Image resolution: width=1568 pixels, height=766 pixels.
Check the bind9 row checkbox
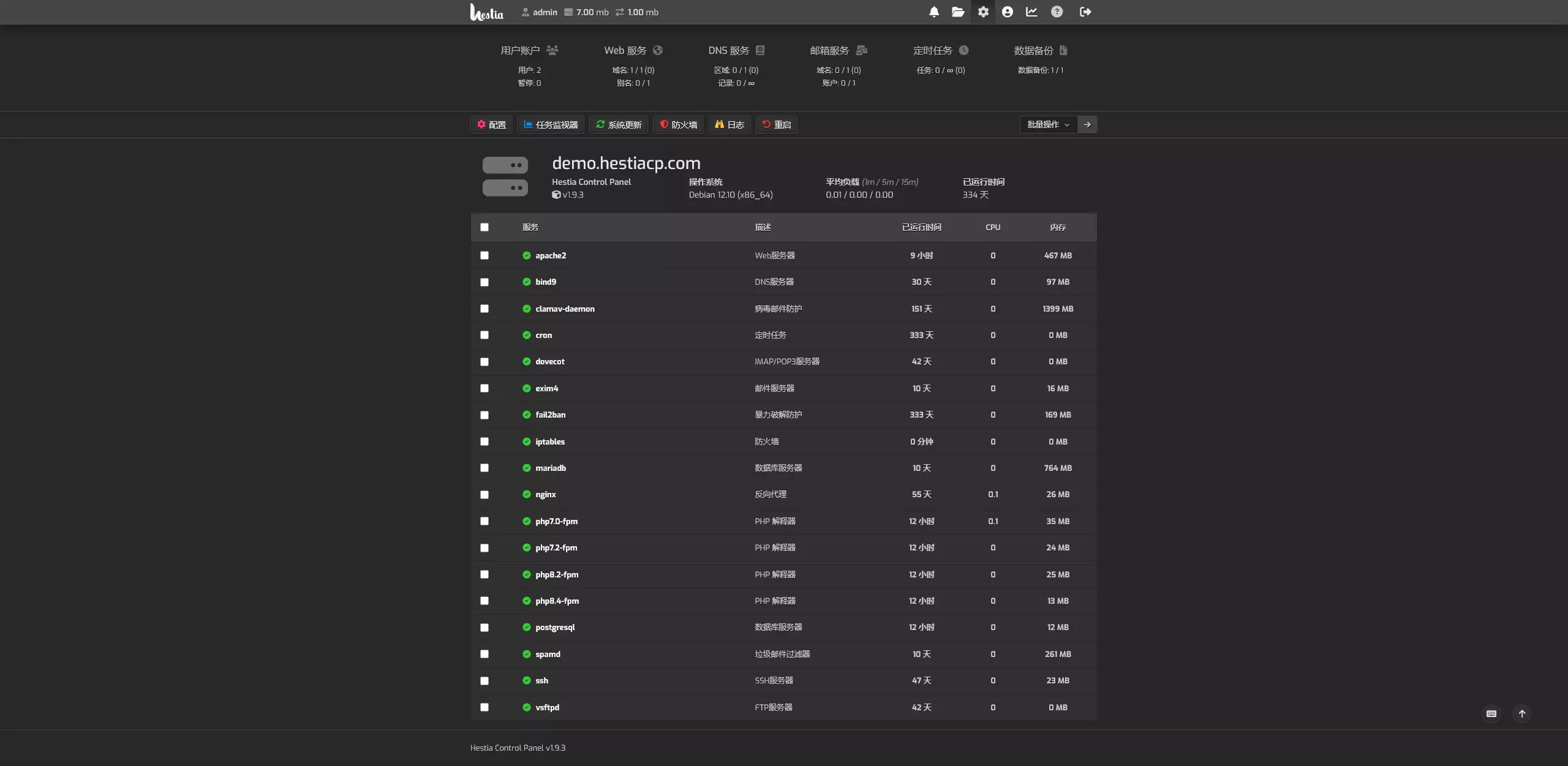click(x=484, y=282)
